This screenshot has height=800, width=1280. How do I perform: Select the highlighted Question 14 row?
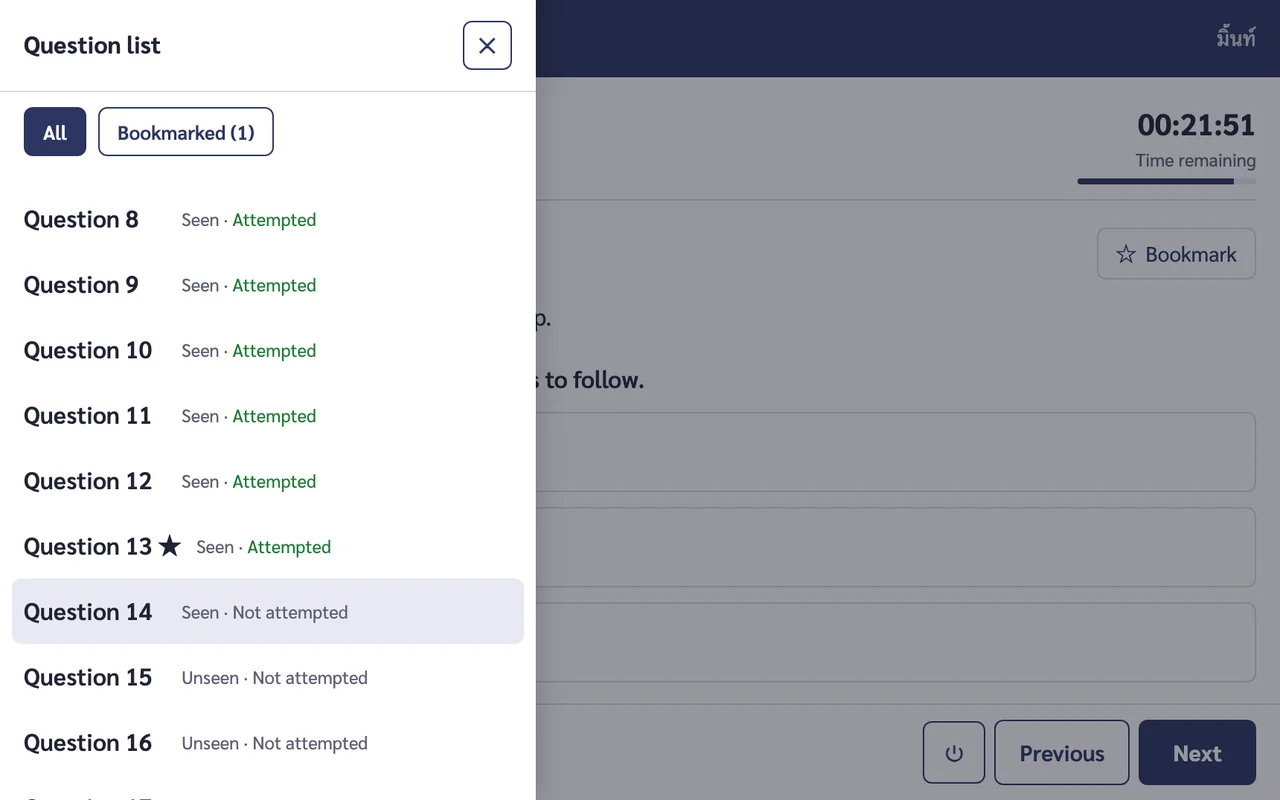(x=268, y=611)
